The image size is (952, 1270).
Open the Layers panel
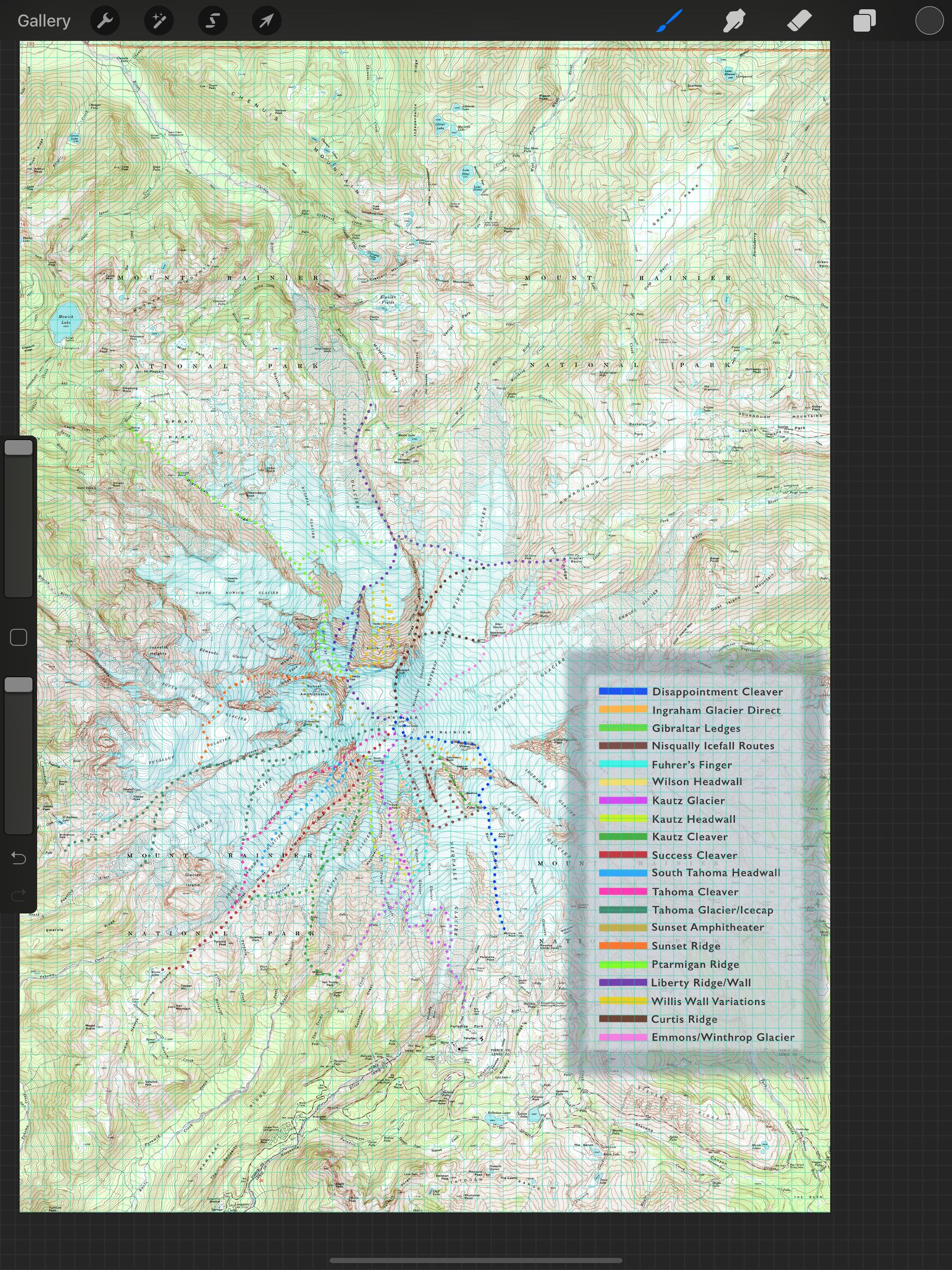coord(864,21)
